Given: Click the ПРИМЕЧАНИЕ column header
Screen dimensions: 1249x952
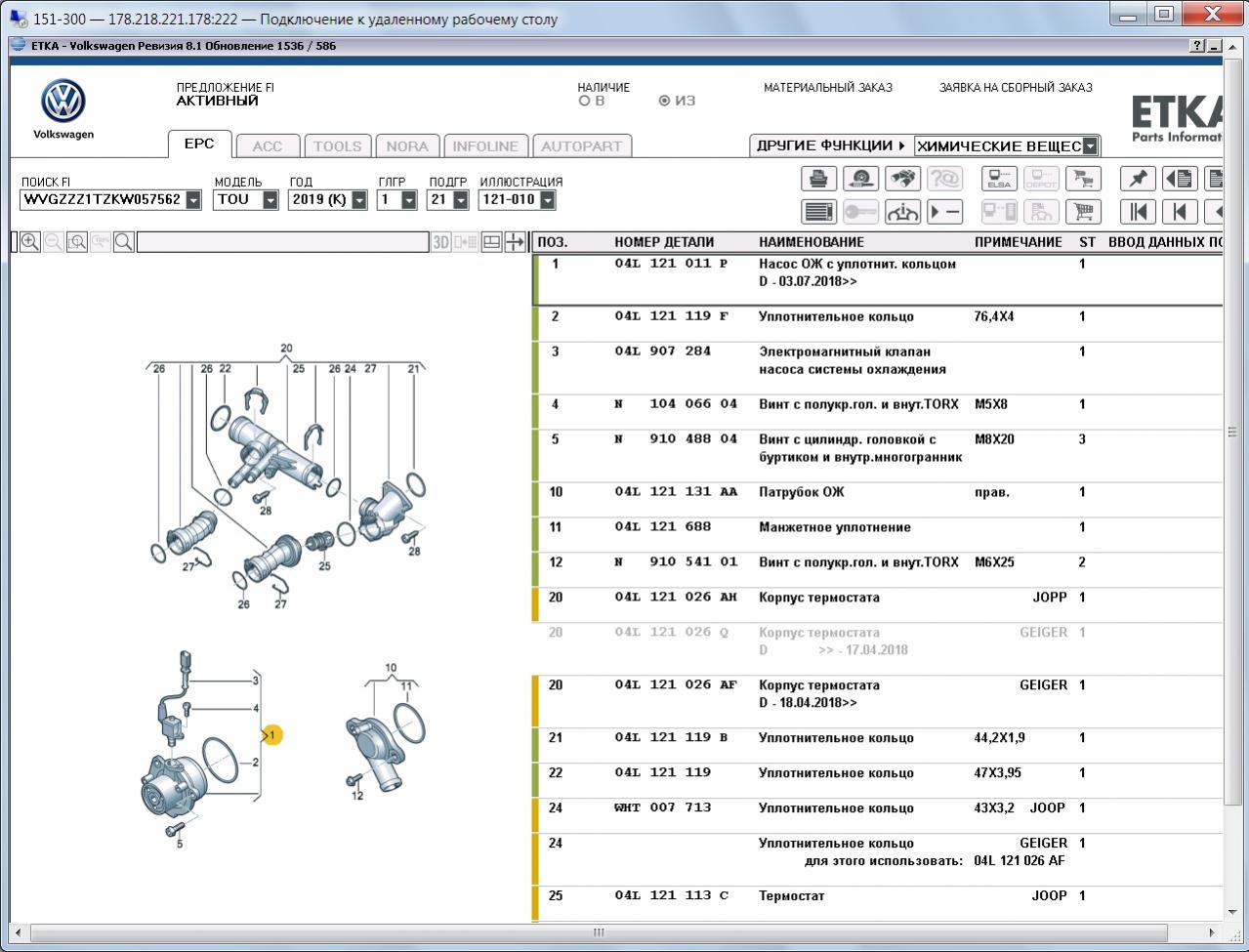Looking at the screenshot, I should [1019, 242].
